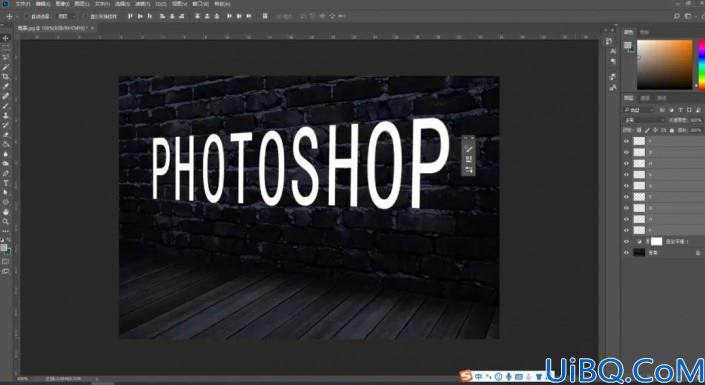This screenshot has width=705, height=385.
Task: Select the Magic Wand tool
Action: point(6,67)
